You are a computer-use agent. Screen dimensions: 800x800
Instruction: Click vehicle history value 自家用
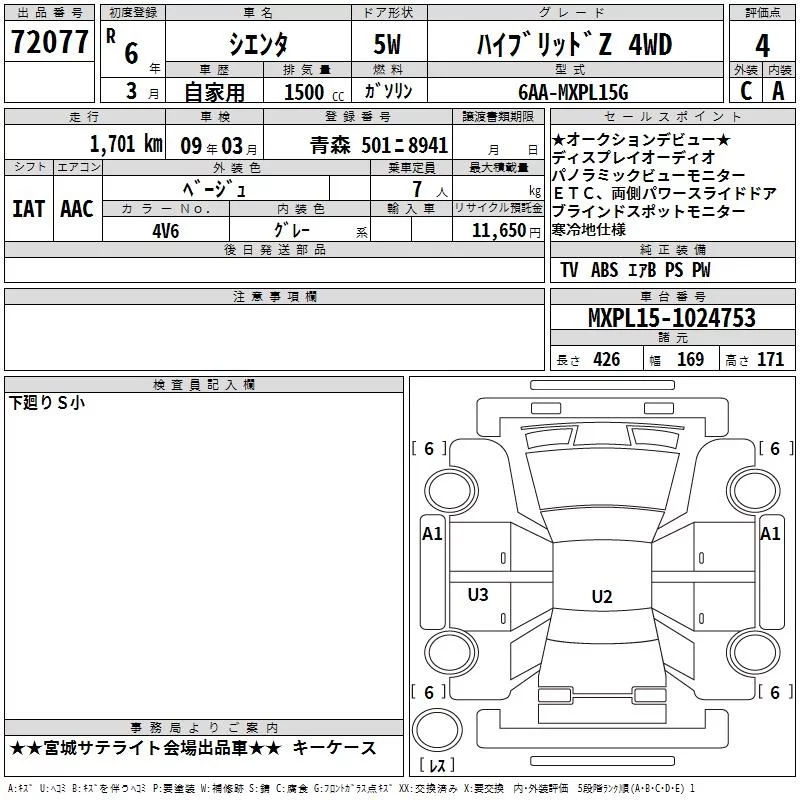pos(214,92)
